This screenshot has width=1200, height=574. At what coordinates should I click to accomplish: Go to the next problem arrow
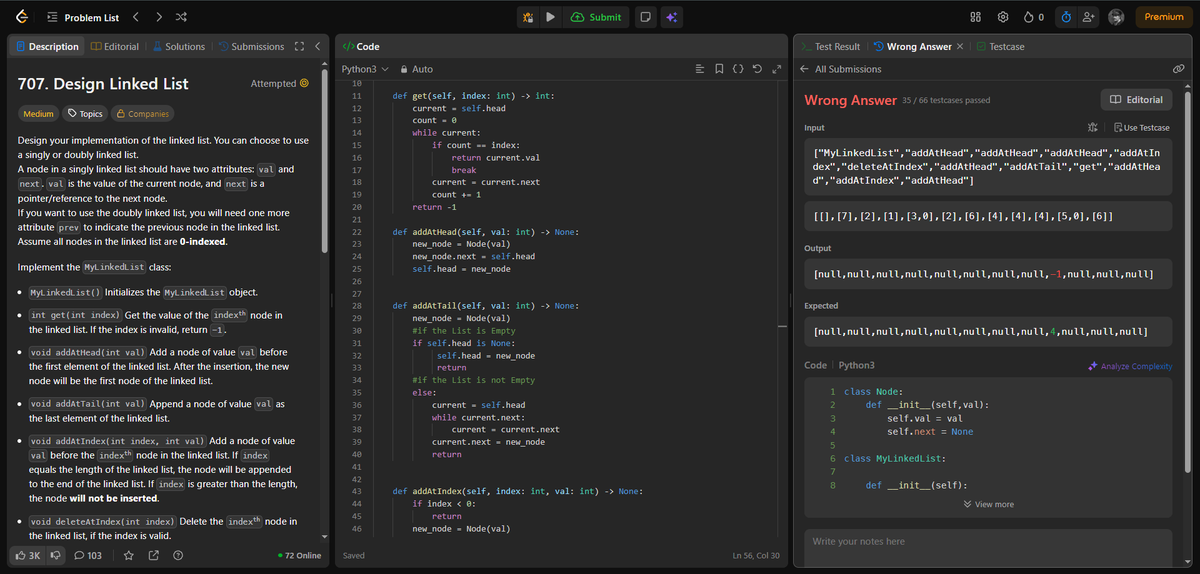point(158,17)
